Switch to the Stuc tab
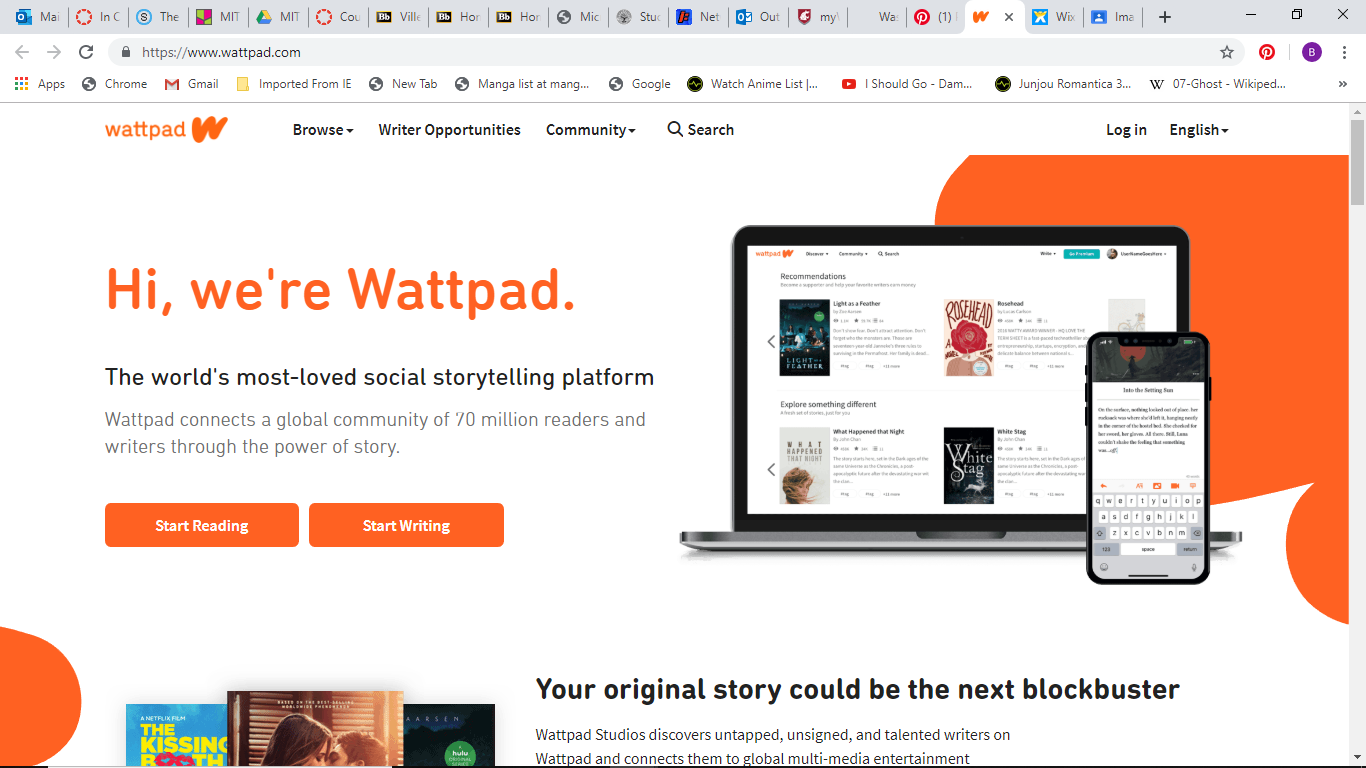 (637, 17)
